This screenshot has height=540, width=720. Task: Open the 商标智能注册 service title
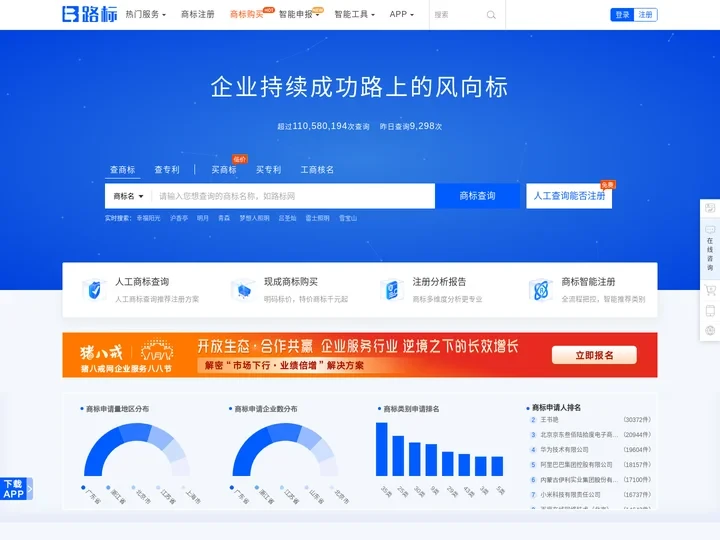[x=588, y=281]
